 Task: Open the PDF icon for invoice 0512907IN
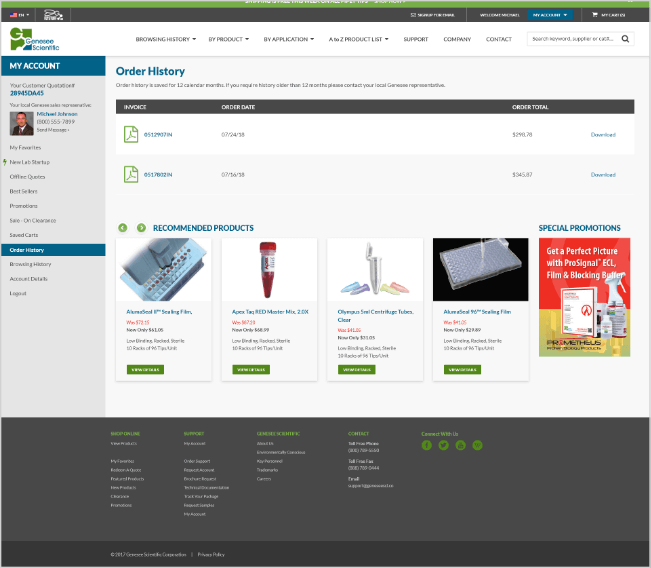point(131,135)
